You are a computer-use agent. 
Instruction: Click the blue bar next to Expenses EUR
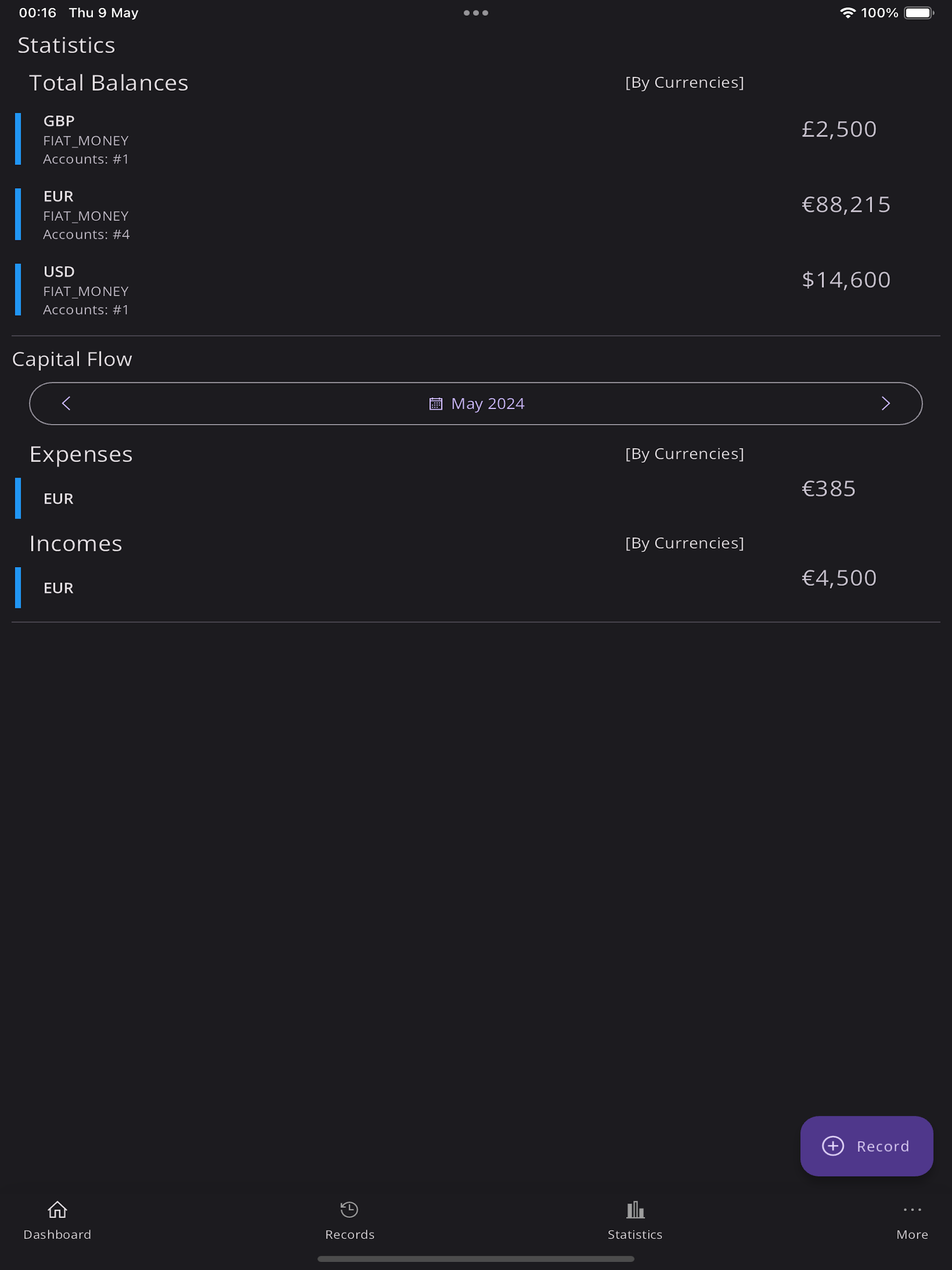tap(18, 498)
